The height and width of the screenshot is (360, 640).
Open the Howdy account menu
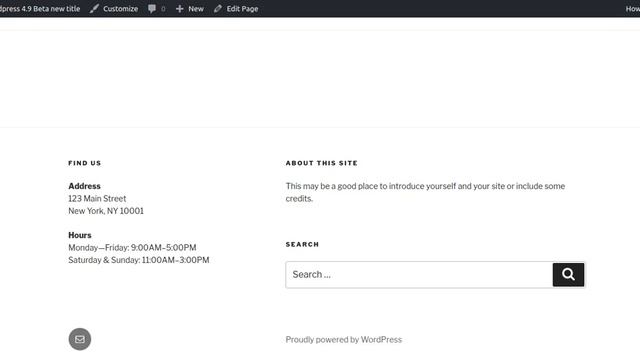(x=633, y=9)
